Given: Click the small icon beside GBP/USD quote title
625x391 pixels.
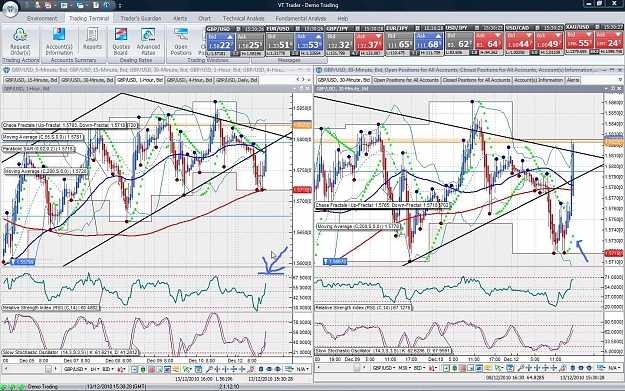Looking at the screenshot, I should 238,29.
